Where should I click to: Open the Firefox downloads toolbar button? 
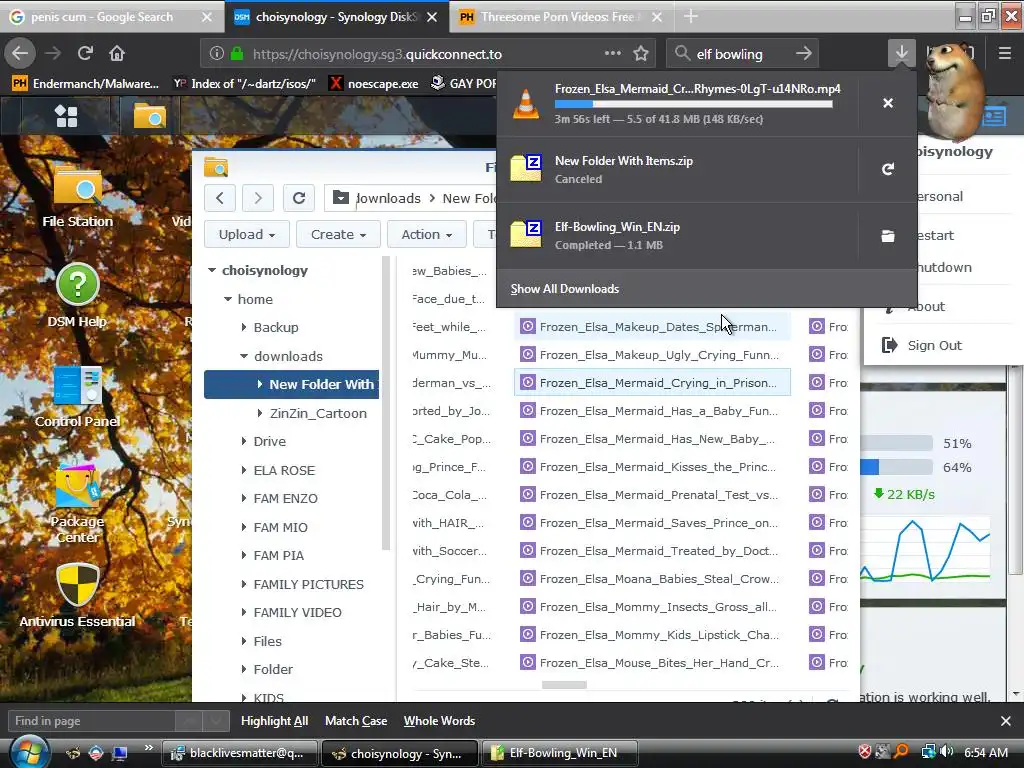tap(901, 53)
